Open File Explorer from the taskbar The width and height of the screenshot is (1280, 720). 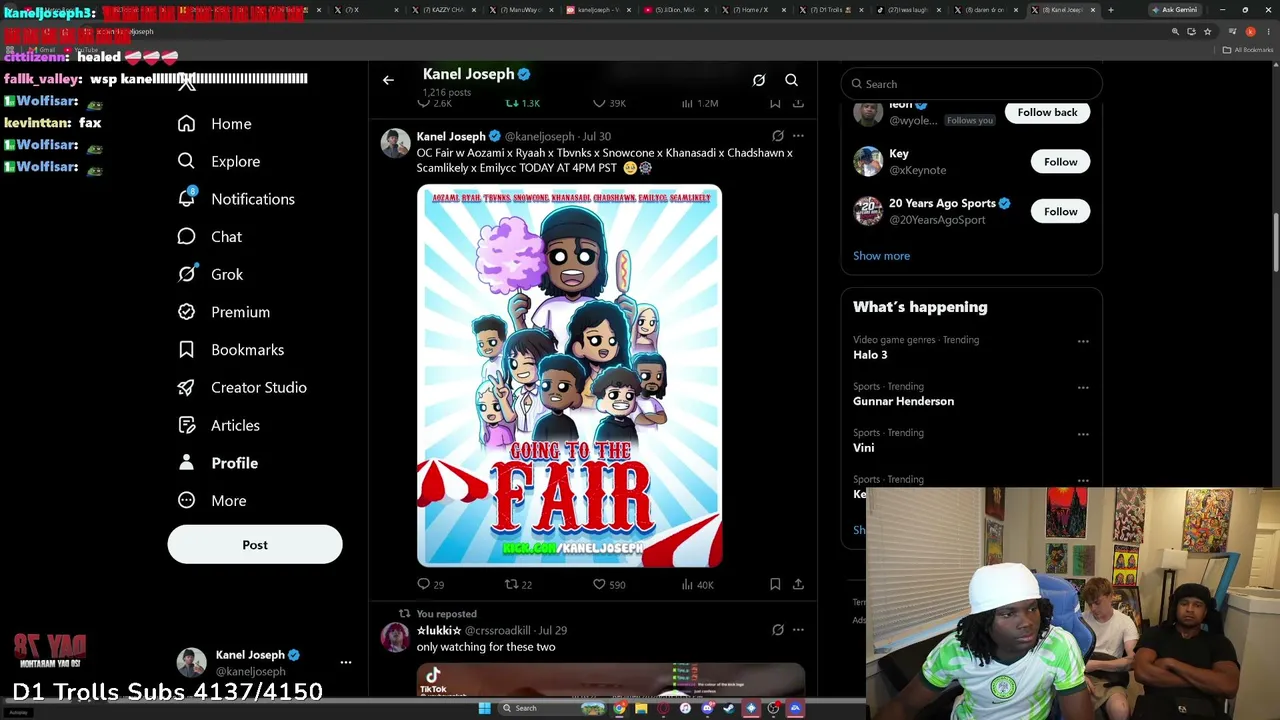coord(641,708)
